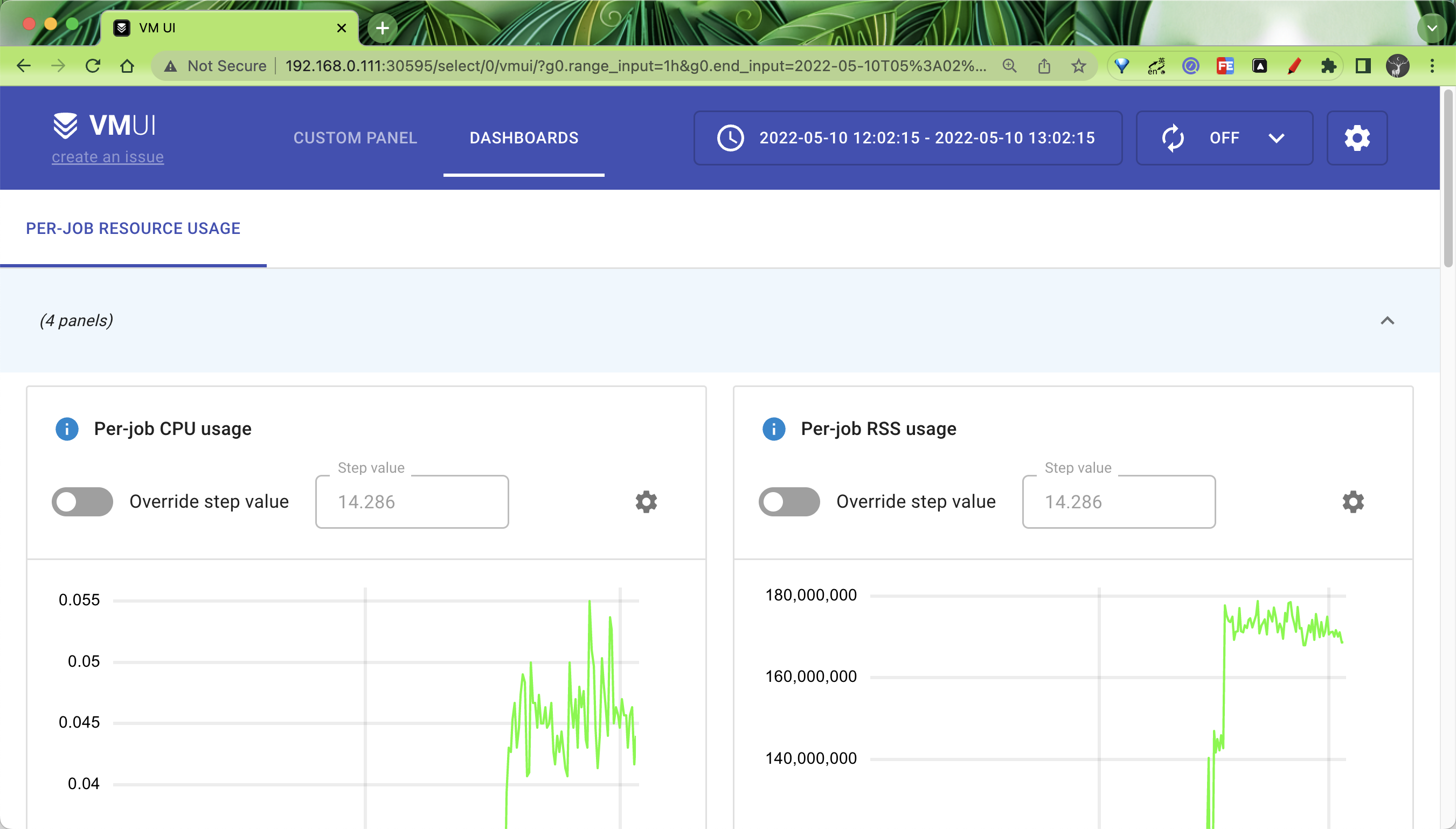Image resolution: width=1456 pixels, height=829 pixels.
Task: Open the RSS usage panel gear settings
Action: click(1353, 502)
